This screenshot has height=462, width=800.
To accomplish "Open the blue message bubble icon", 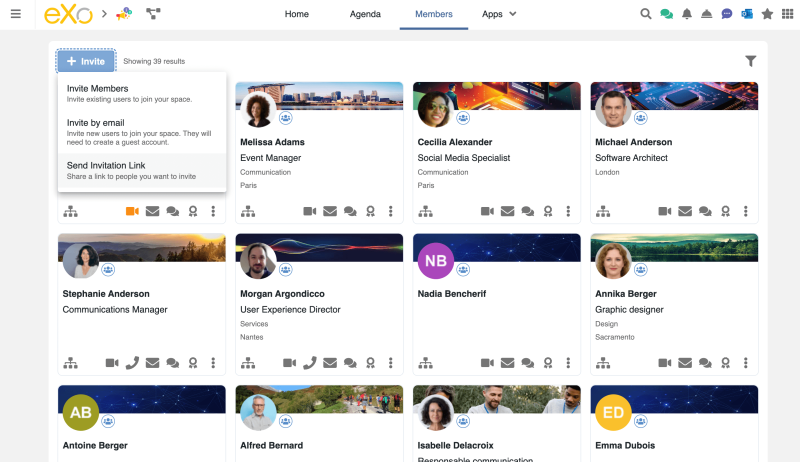I will (x=727, y=14).
